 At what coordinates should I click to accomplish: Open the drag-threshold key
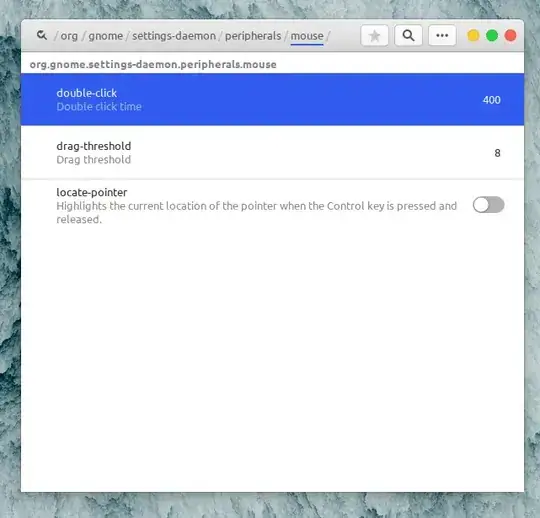pos(272,153)
